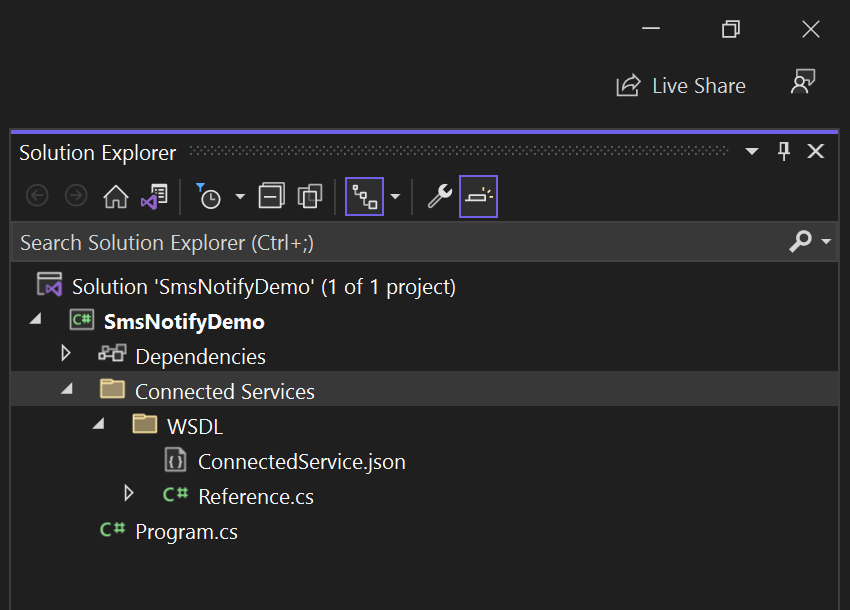Open the Send Feedback icon
The width and height of the screenshot is (850, 610).
(802, 84)
